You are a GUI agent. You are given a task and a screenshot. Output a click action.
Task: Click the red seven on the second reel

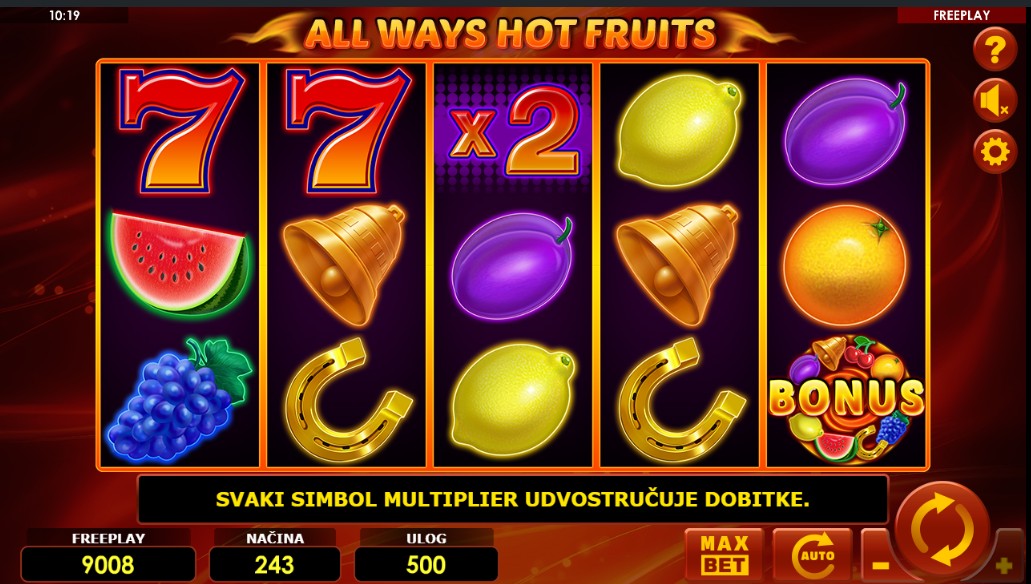tap(346, 130)
